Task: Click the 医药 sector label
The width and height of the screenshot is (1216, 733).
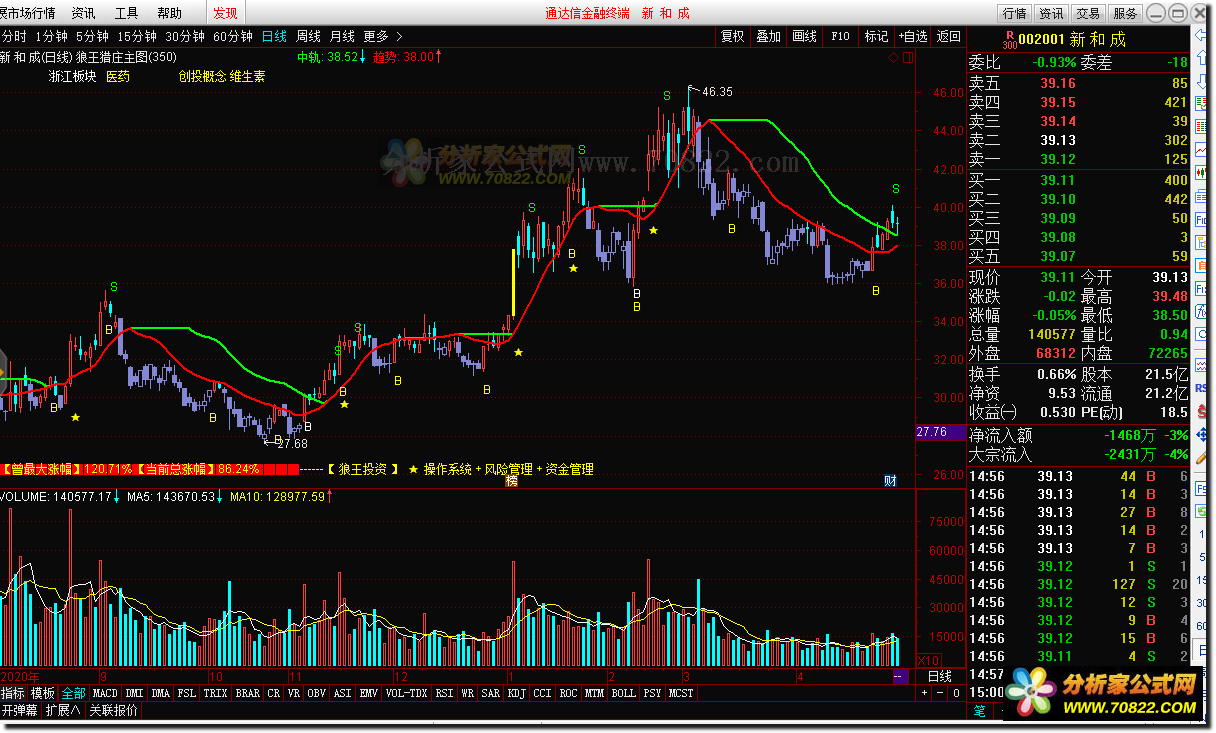Action: pos(118,76)
